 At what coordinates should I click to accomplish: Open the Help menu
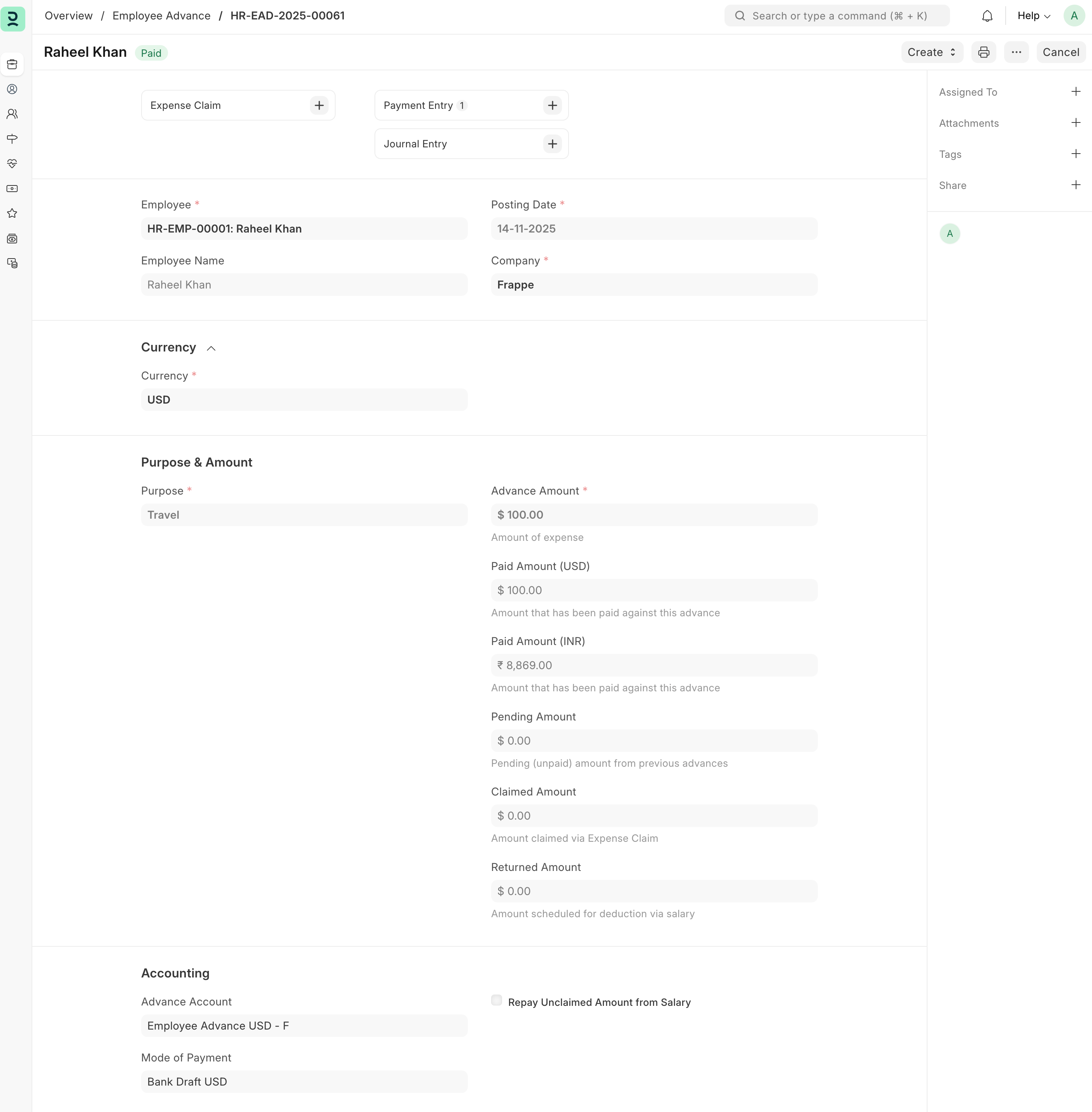pyautogui.click(x=1034, y=16)
